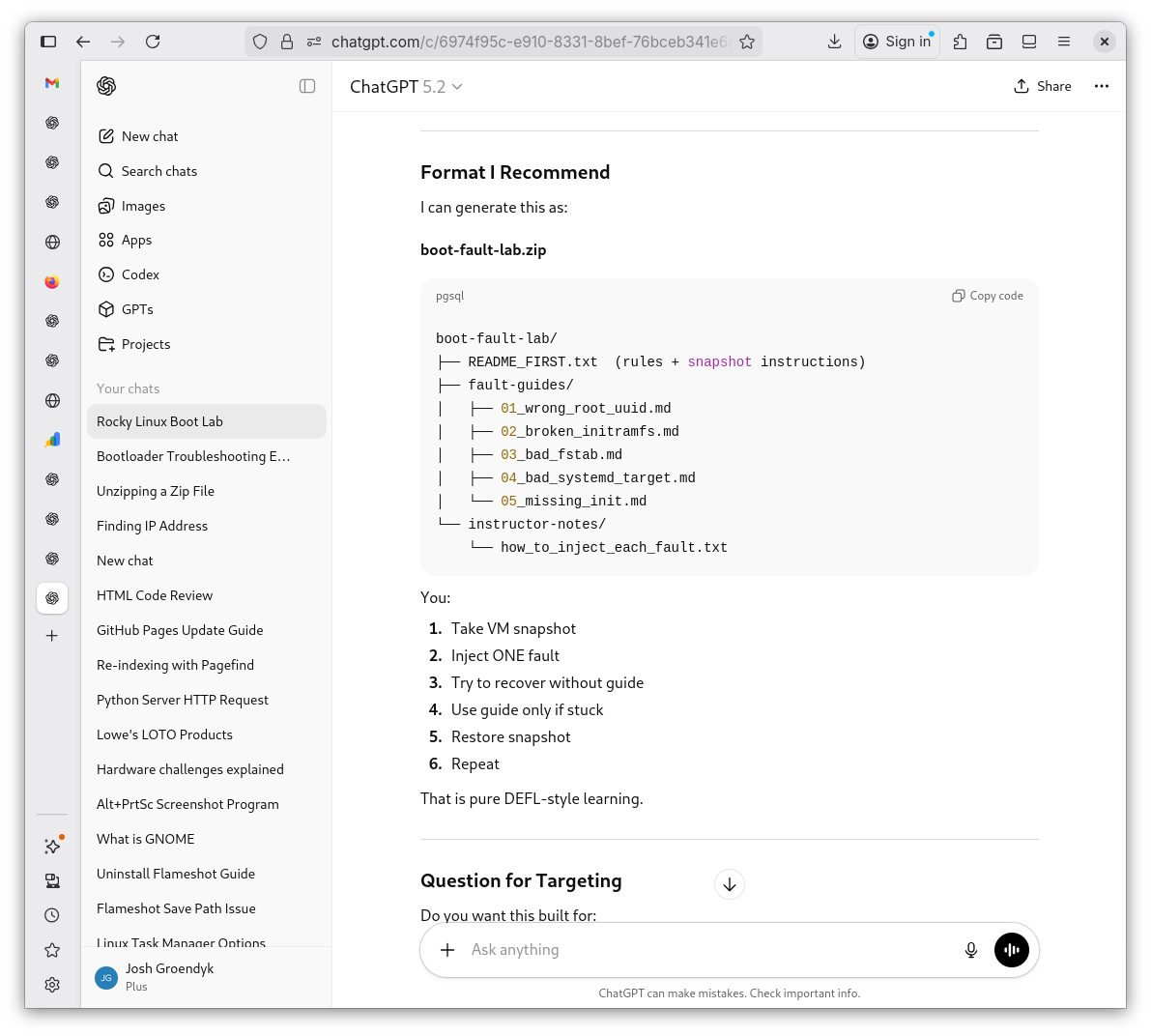Open conversation options three-dot menu
1151x1036 pixels.
pyautogui.click(x=1101, y=86)
